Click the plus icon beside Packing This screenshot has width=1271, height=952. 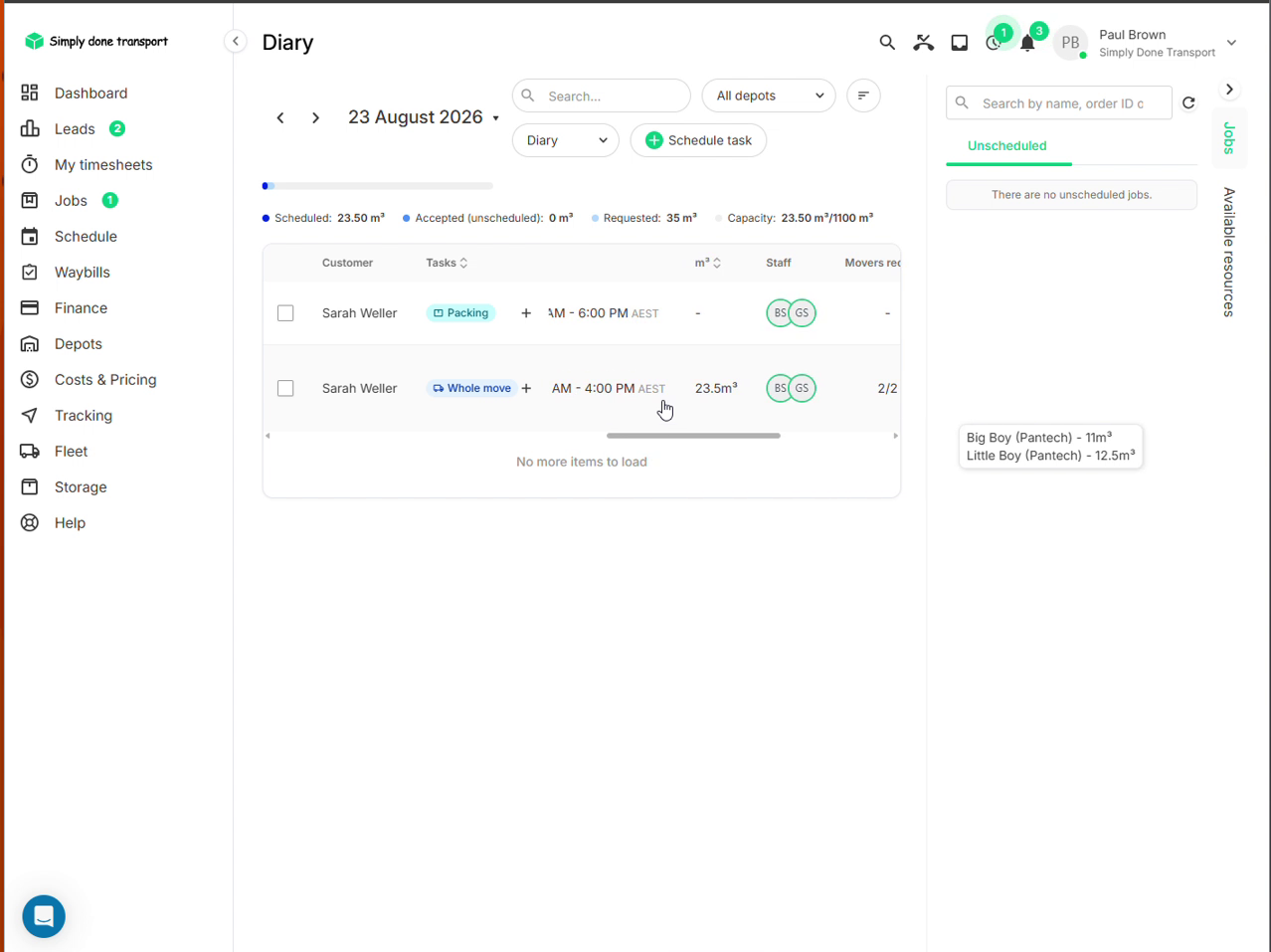pyautogui.click(x=526, y=312)
